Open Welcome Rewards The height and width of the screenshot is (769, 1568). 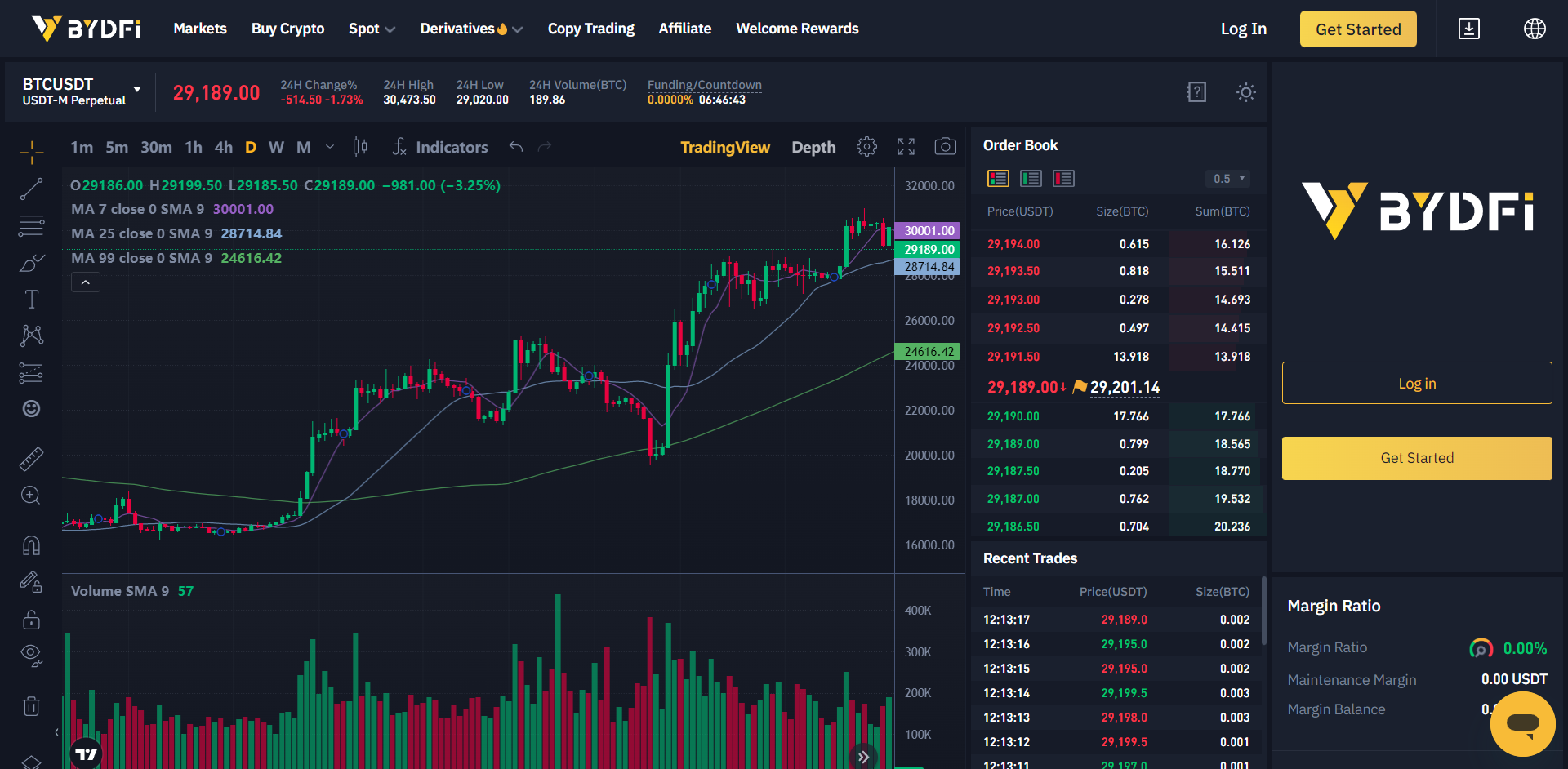click(x=797, y=29)
